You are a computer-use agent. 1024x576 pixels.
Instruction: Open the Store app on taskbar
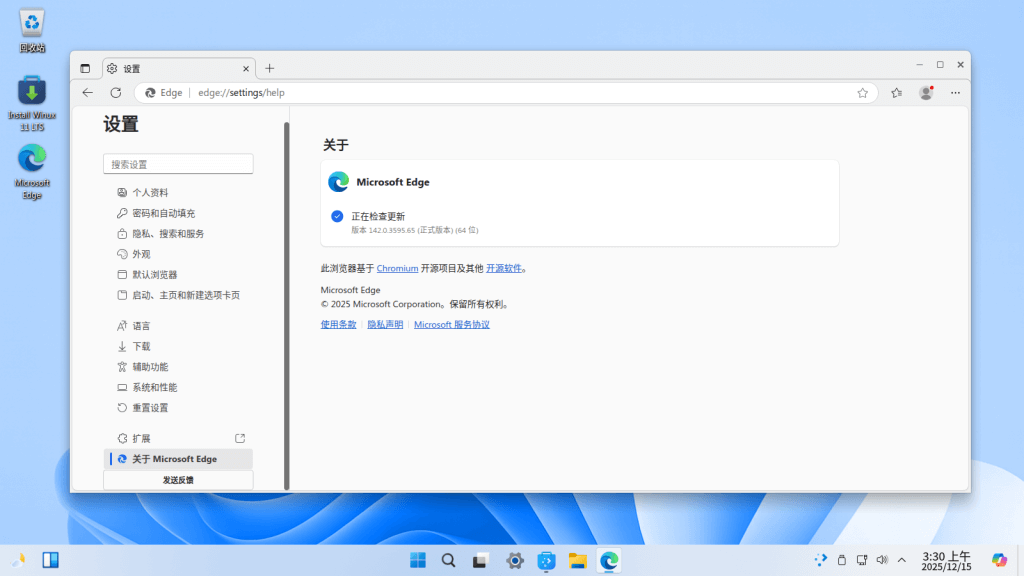546,560
